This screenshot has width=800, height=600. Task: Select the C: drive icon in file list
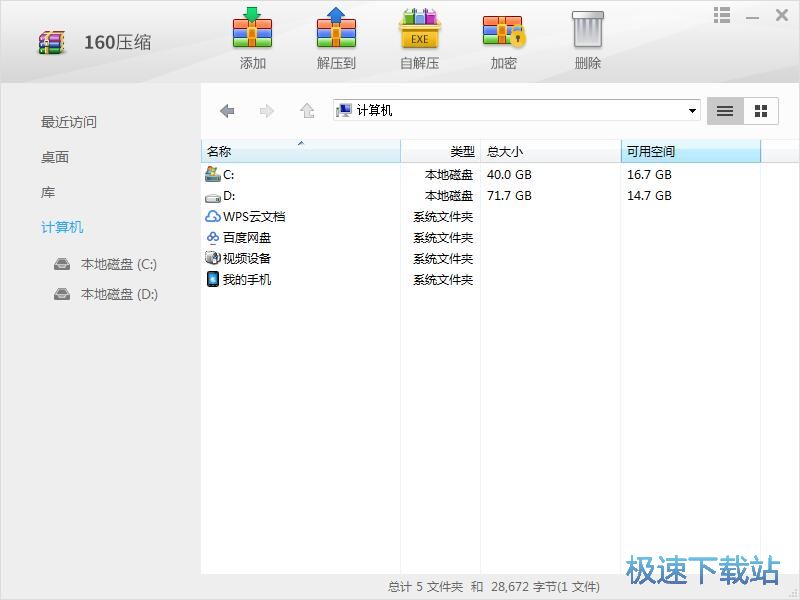click(212, 174)
